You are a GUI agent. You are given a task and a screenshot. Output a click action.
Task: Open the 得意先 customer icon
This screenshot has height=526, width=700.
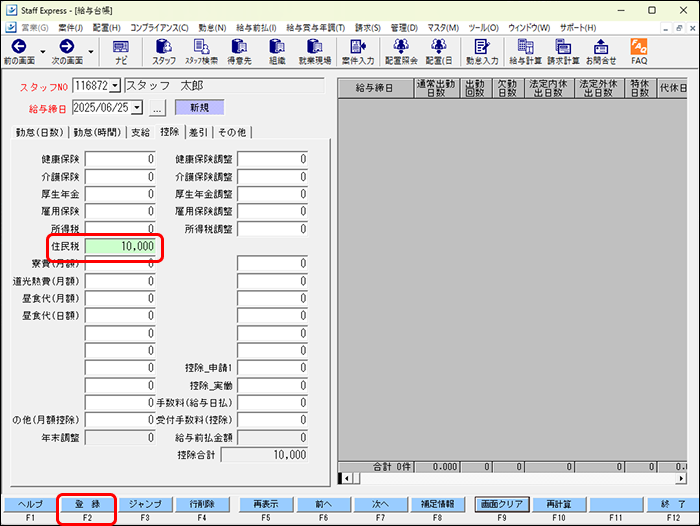pos(239,52)
